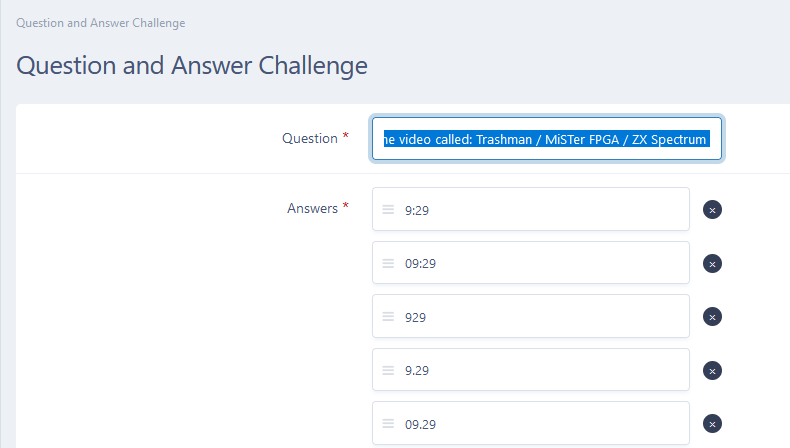
Task: Click the Question input field
Action: pyautogui.click(x=547, y=139)
